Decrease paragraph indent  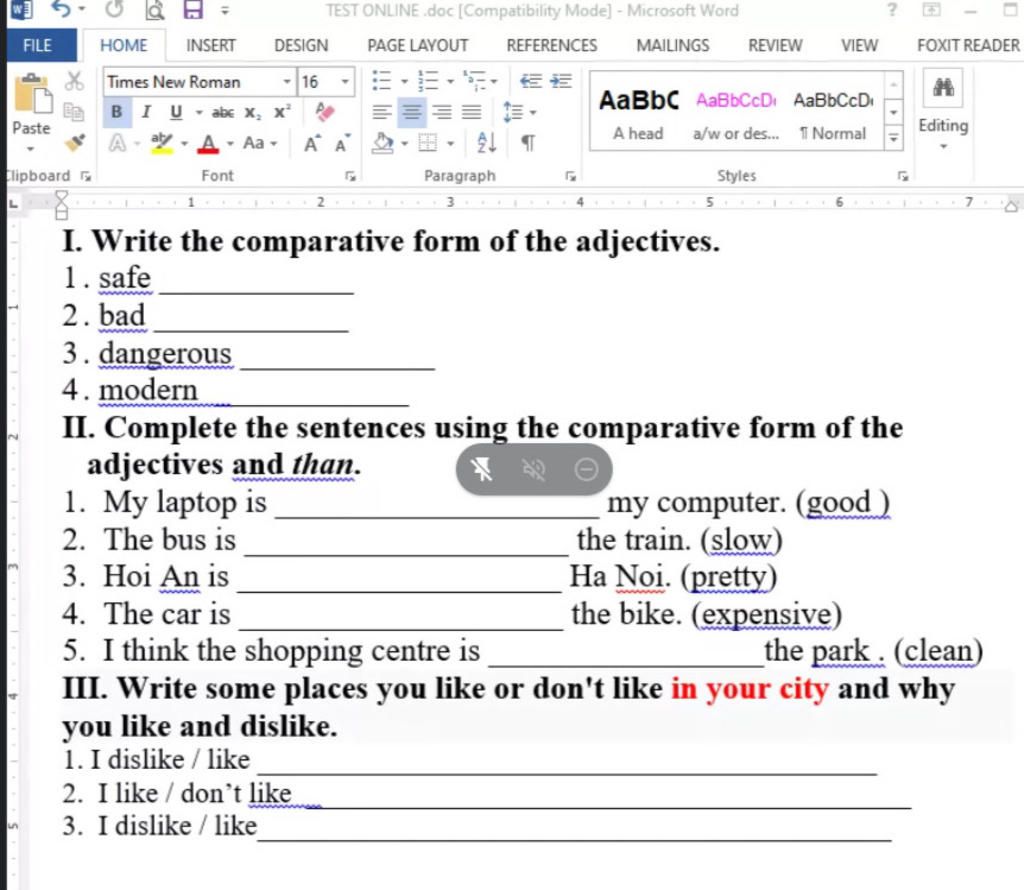point(530,80)
